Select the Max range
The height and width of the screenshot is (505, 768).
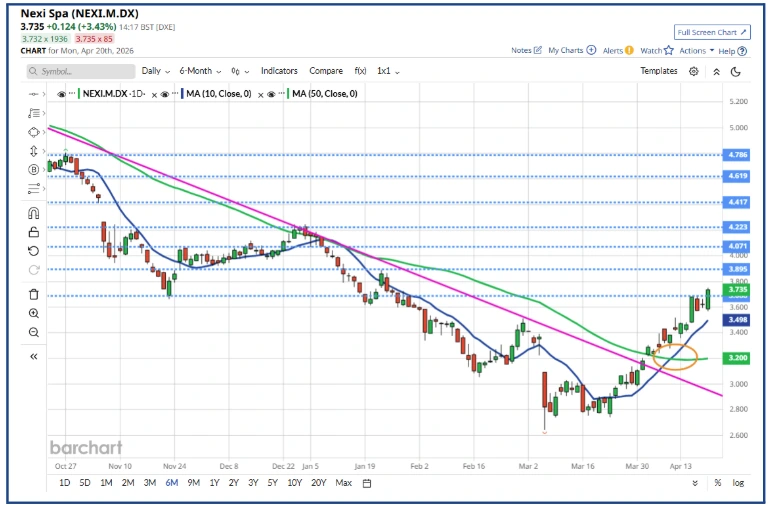(343, 483)
